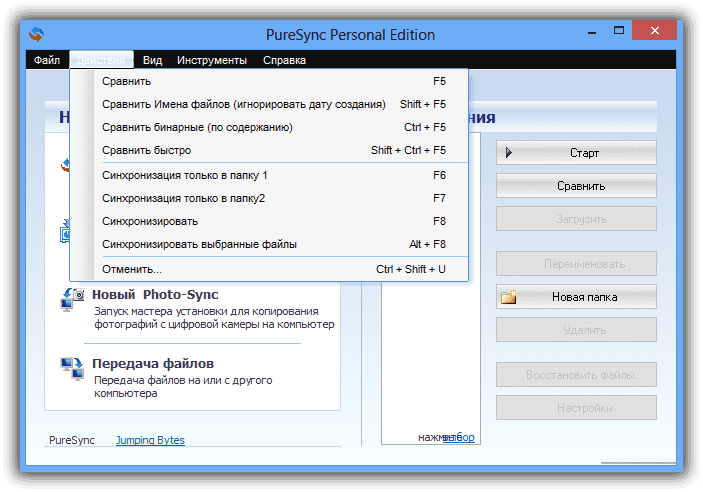
Task: Choose Синхронизировать выбранные файлы
Action: click(199, 244)
